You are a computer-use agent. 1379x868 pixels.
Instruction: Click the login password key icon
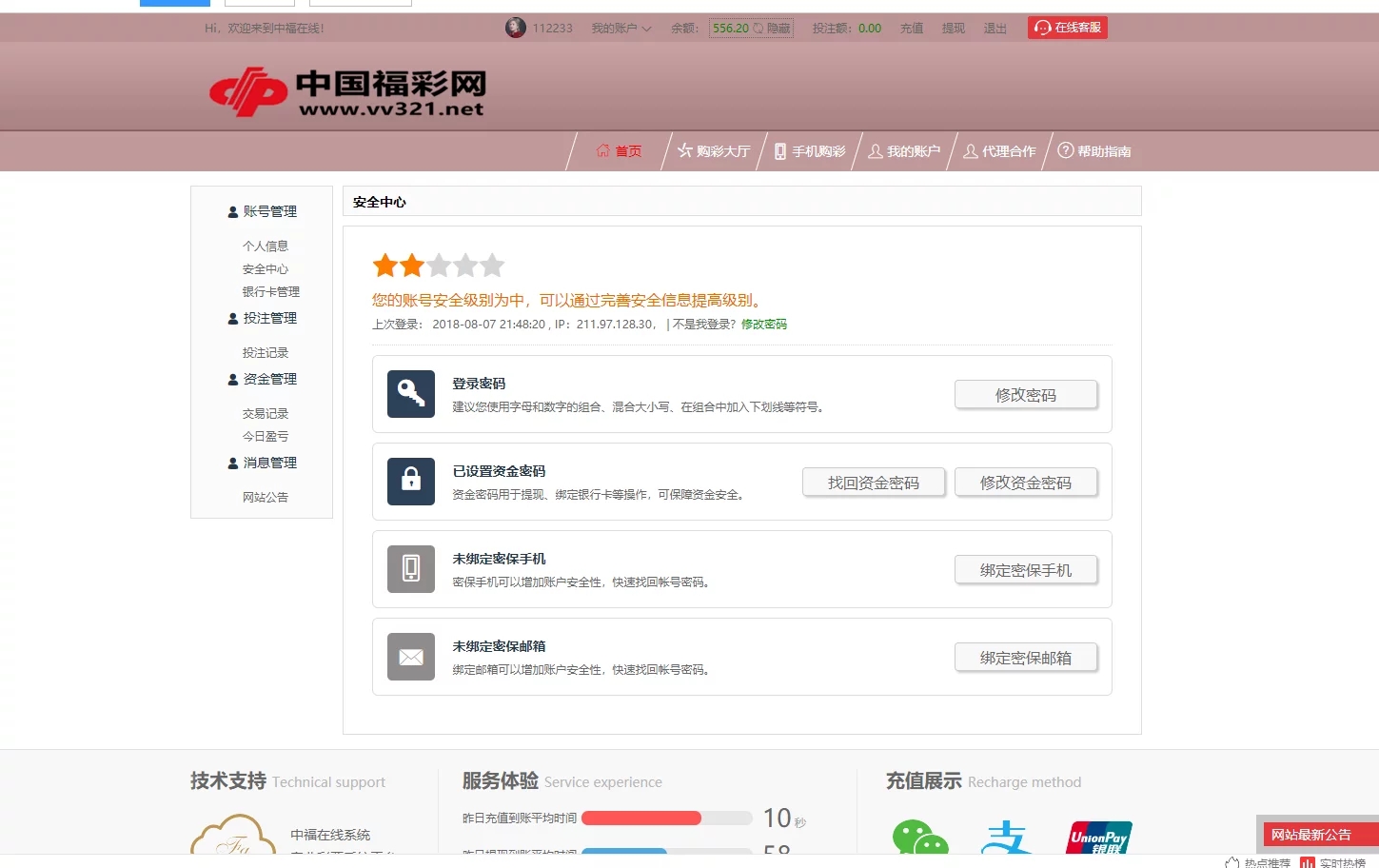click(x=411, y=394)
